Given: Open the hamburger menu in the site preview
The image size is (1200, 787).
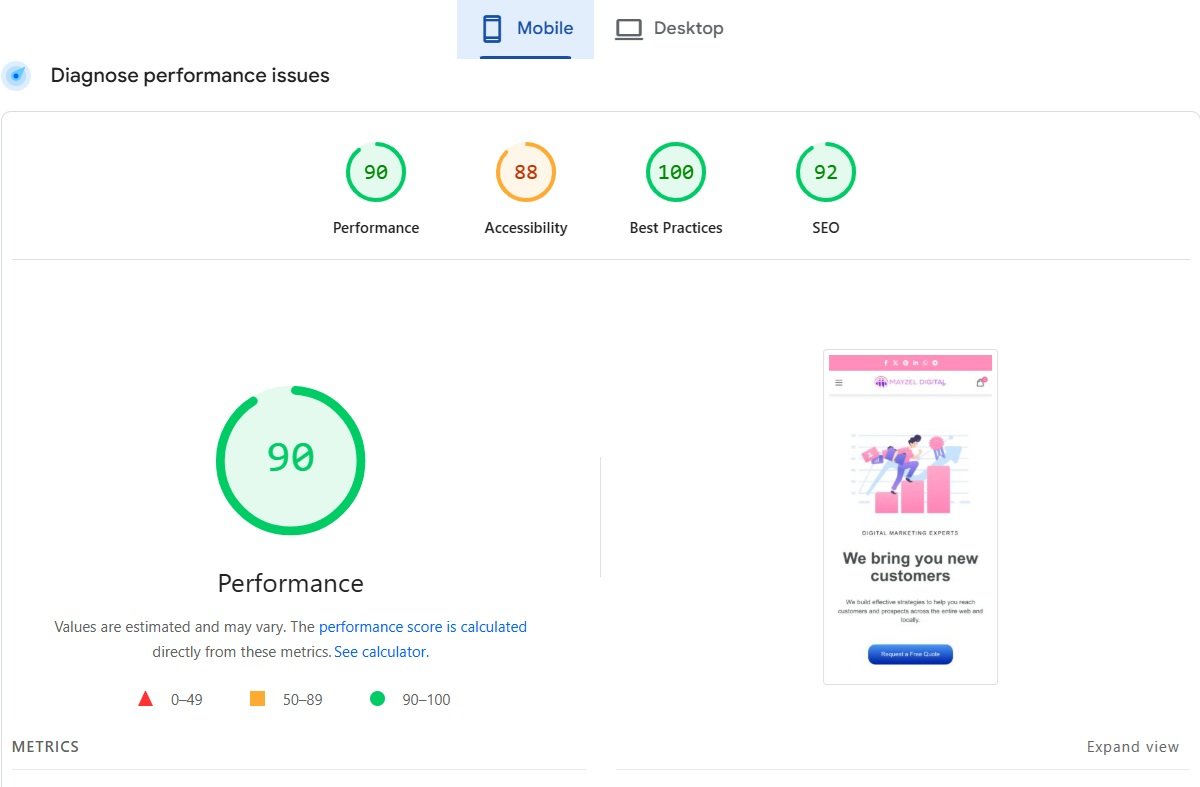Looking at the screenshot, I should tap(839, 382).
